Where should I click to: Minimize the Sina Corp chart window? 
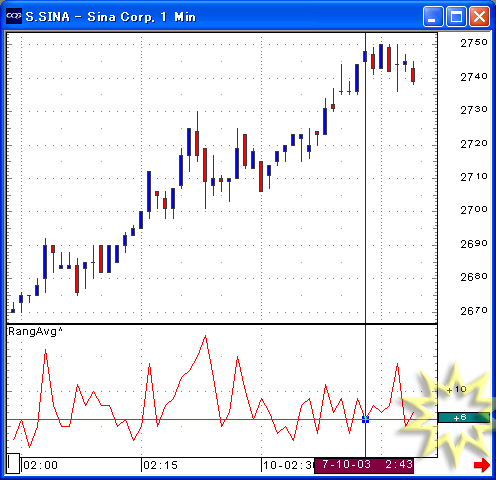(433, 16)
